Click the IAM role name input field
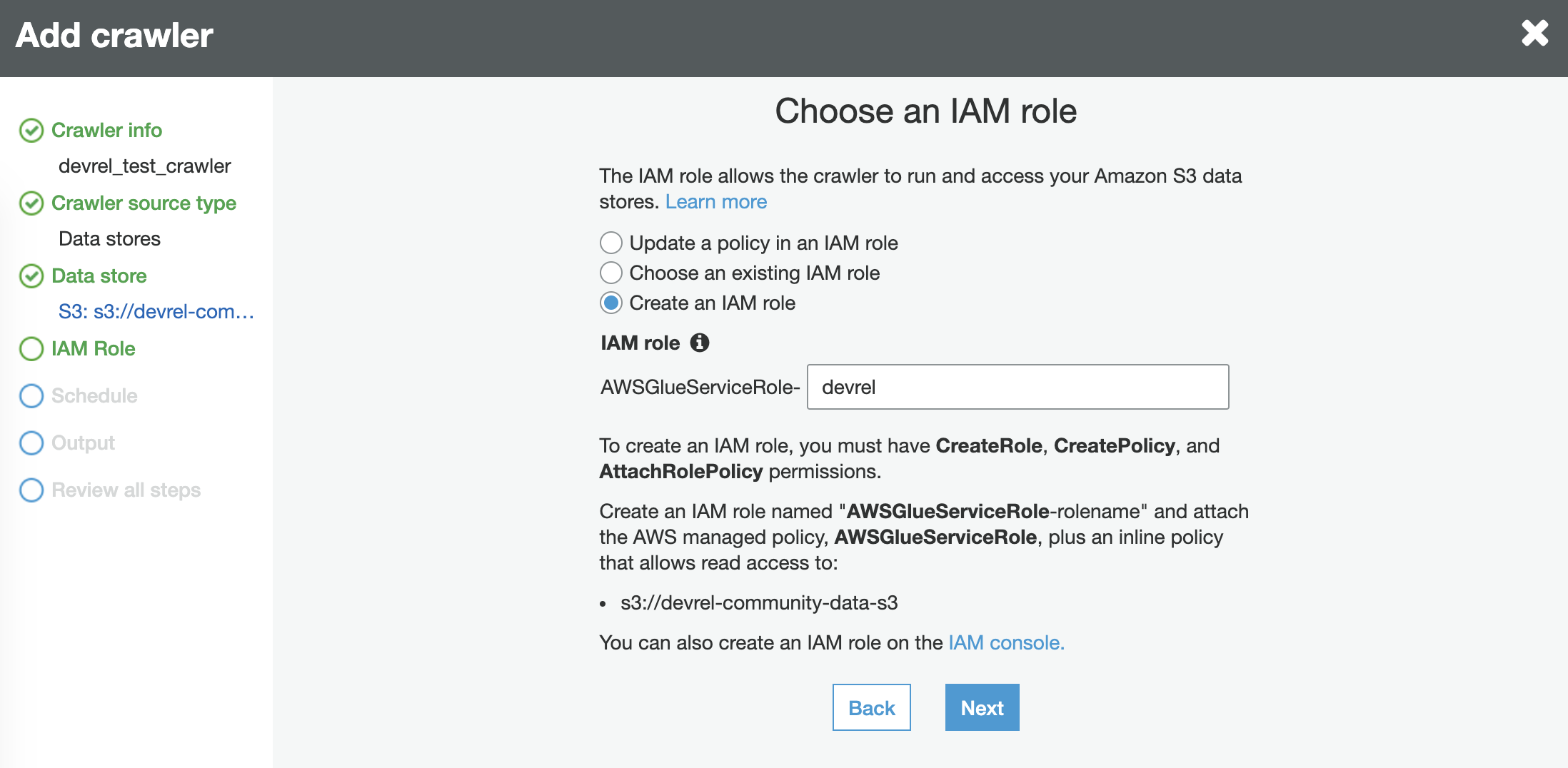Viewport: 1568px width, 768px height. pyautogui.click(x=1017, y=387)
